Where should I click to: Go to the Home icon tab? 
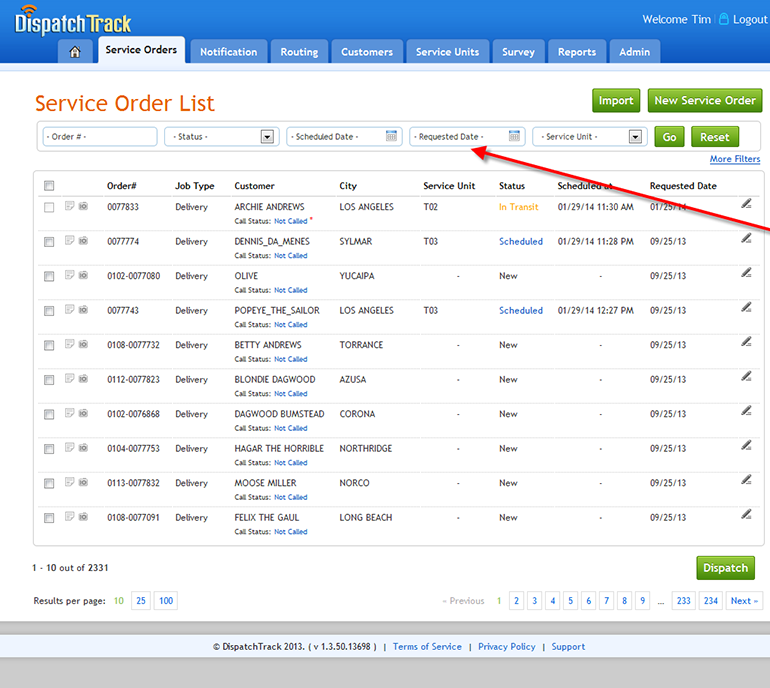(75, 52)
